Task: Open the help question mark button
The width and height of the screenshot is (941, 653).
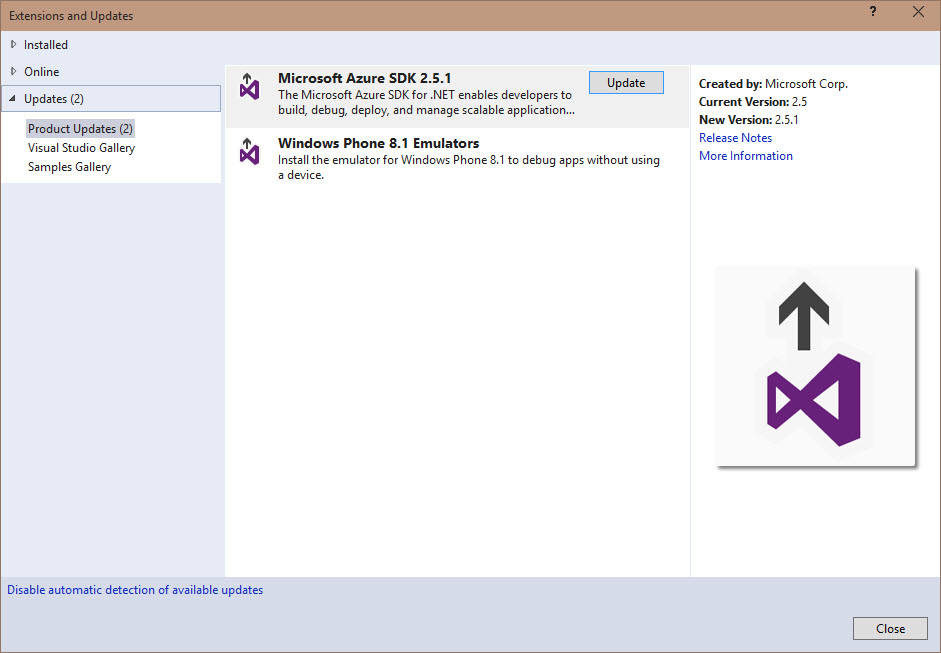Action: pyautogui.click(x=873, y=11)
